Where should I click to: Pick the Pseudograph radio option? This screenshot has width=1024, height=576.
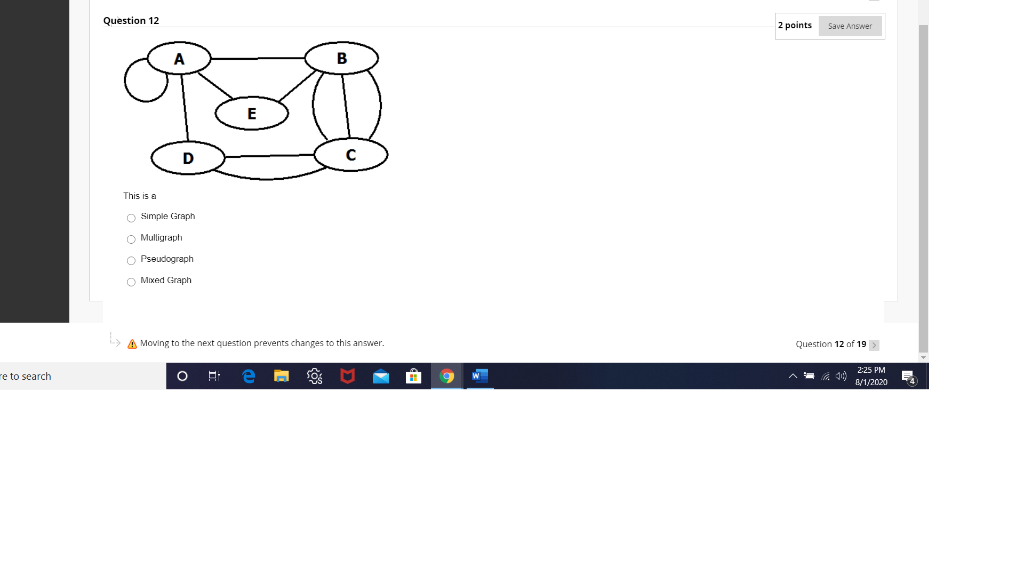point(131,261)
